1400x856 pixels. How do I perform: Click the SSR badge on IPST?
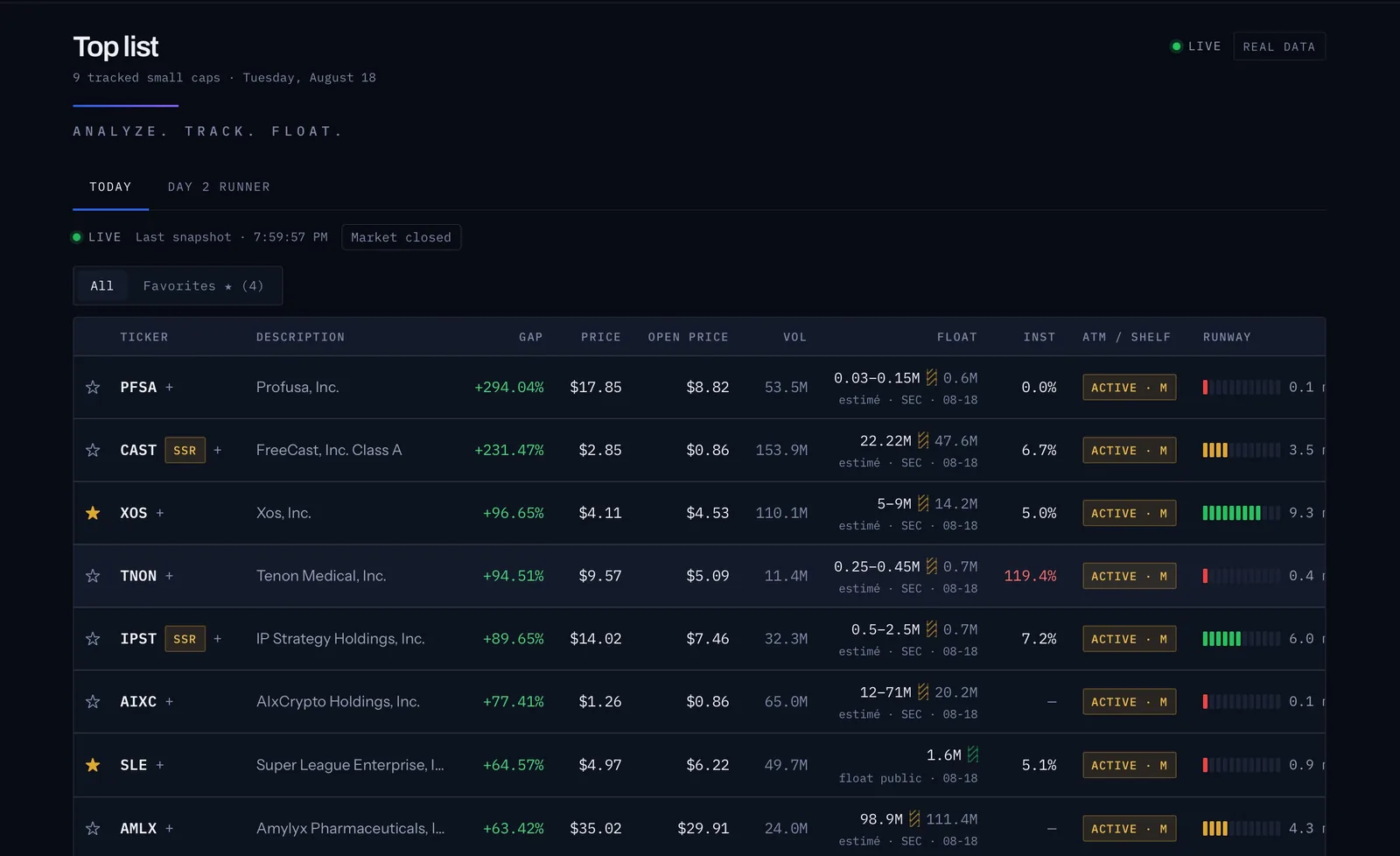pyautogui.click(x=185, y=639)
